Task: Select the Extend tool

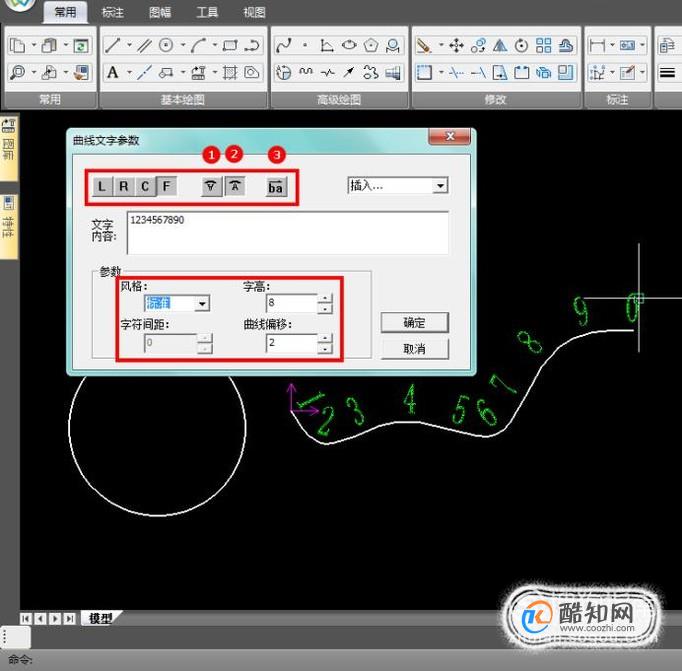Action: (478, 72)
